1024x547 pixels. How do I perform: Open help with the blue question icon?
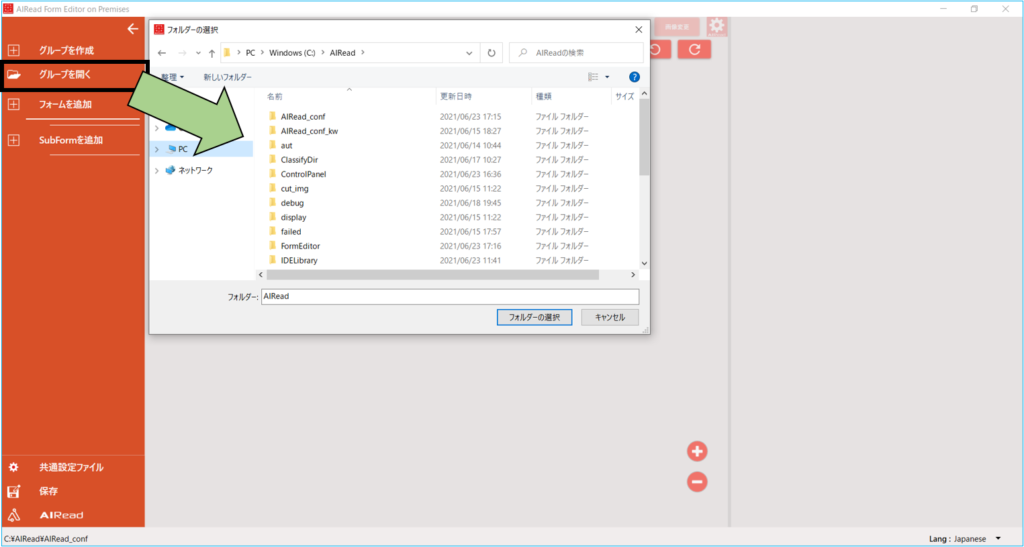pyautogui.click(x=634, y=77)
